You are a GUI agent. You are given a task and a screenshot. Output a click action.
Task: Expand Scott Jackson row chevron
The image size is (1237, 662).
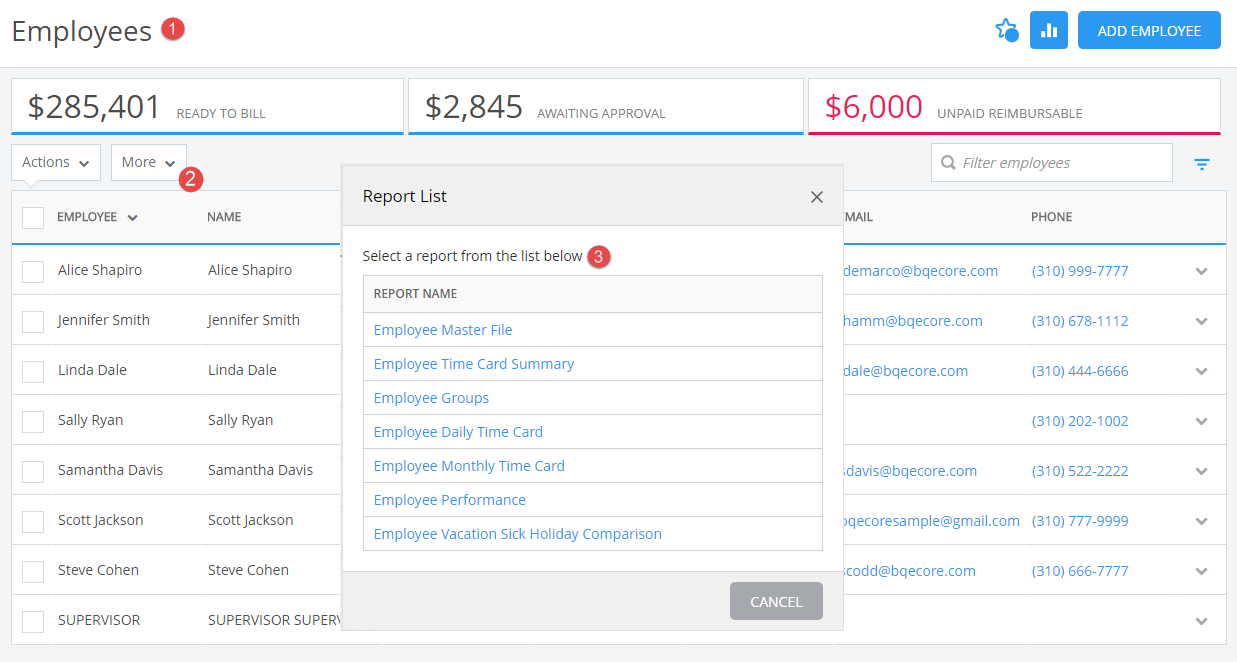click(1202, 521)
